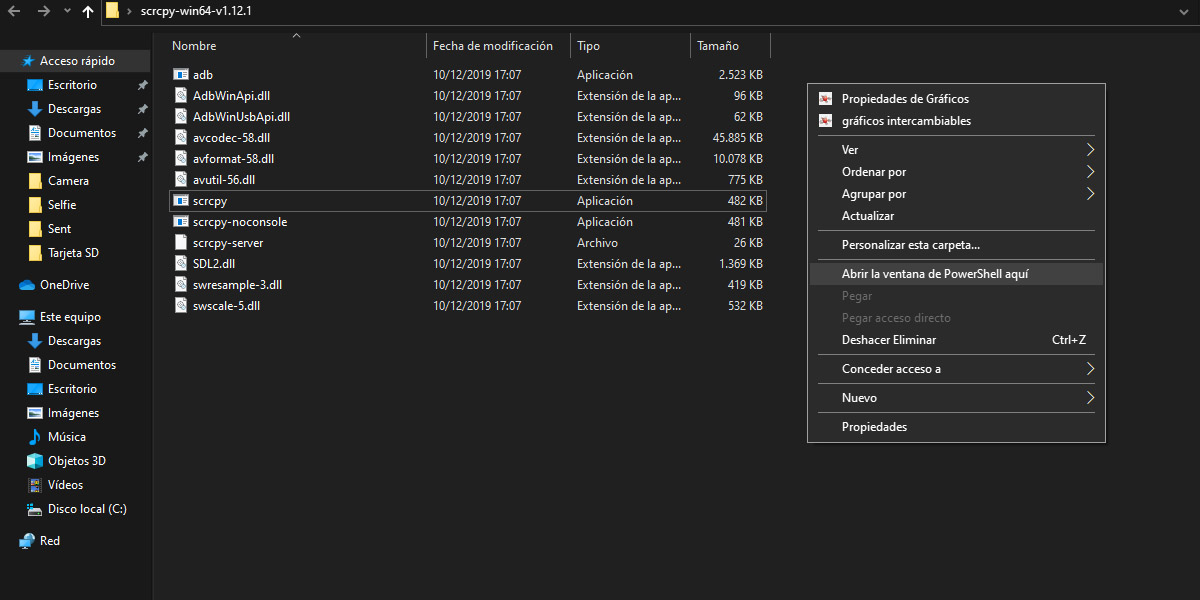Expand the Ver submenu arrow
Screen dimensions: 1200x600
[x=1091, y=150]
